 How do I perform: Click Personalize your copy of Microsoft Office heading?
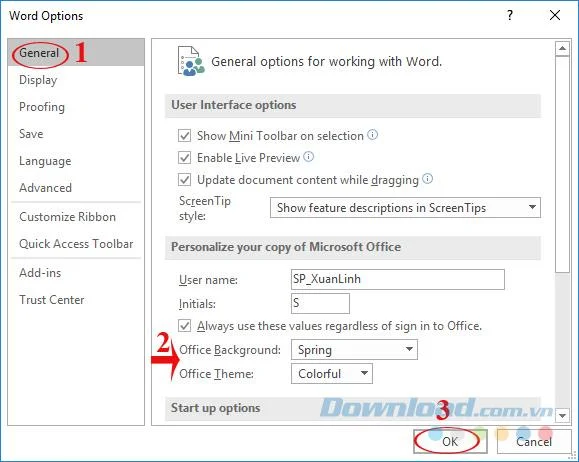[286, 247]
